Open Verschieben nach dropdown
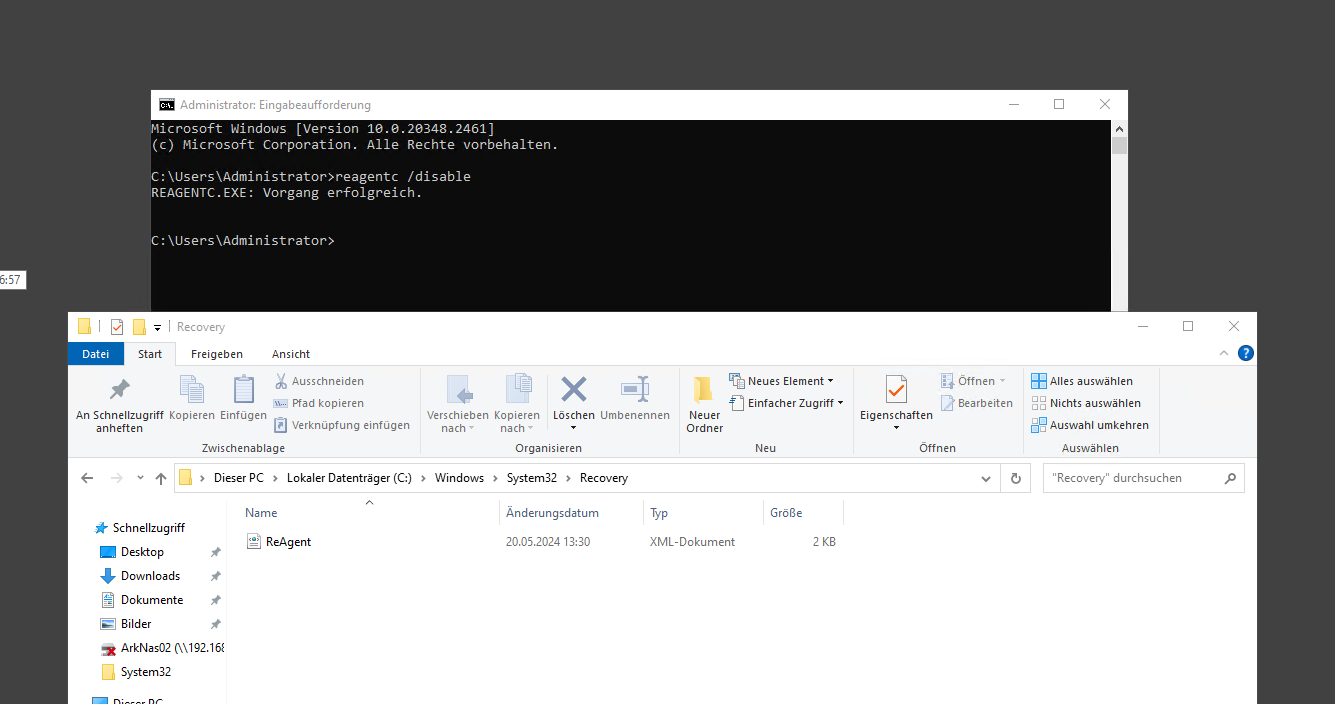This screenshot has height=704, width=1335. coord(458,404)
